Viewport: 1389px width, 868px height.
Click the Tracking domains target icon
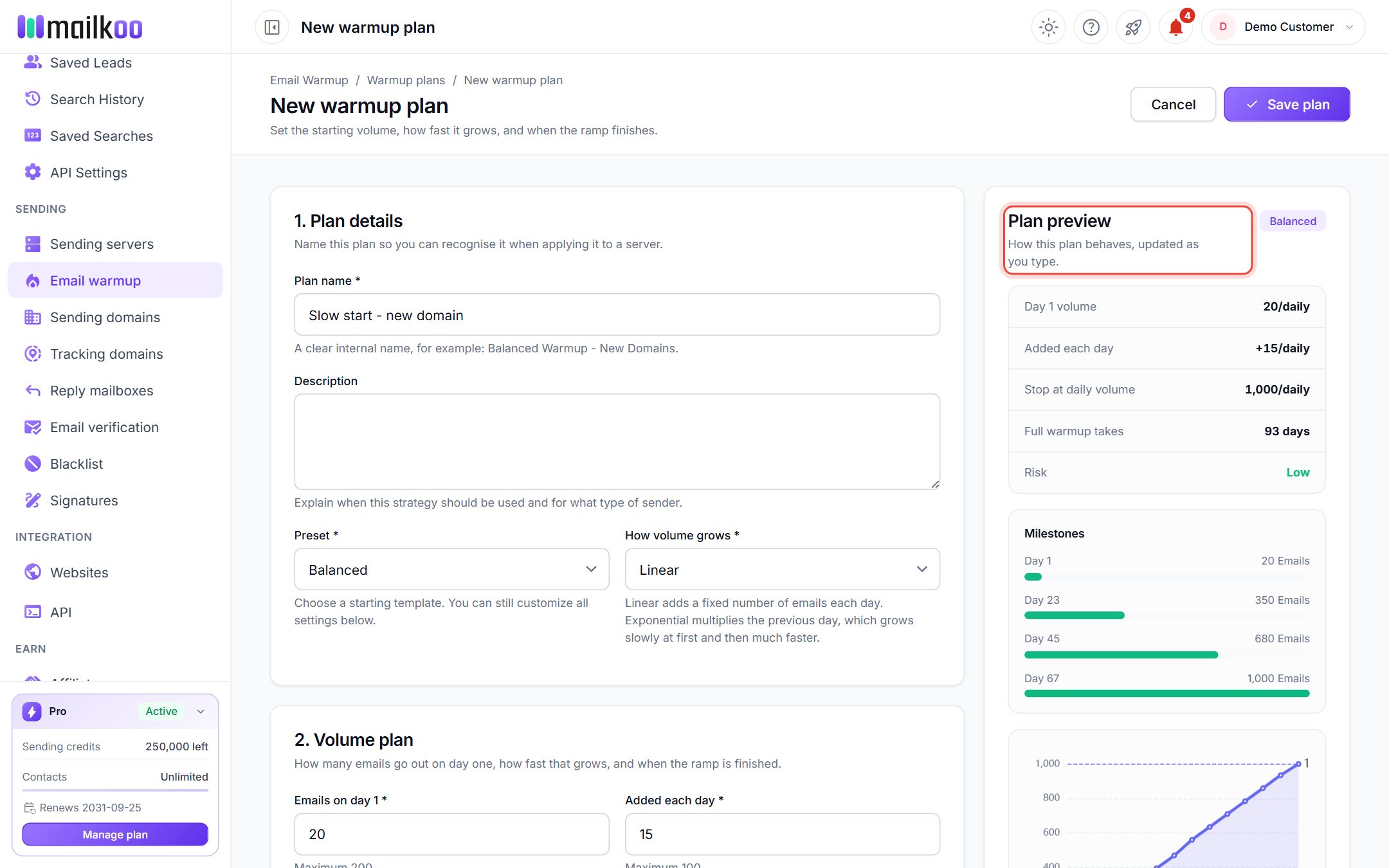tap(33, 354)
